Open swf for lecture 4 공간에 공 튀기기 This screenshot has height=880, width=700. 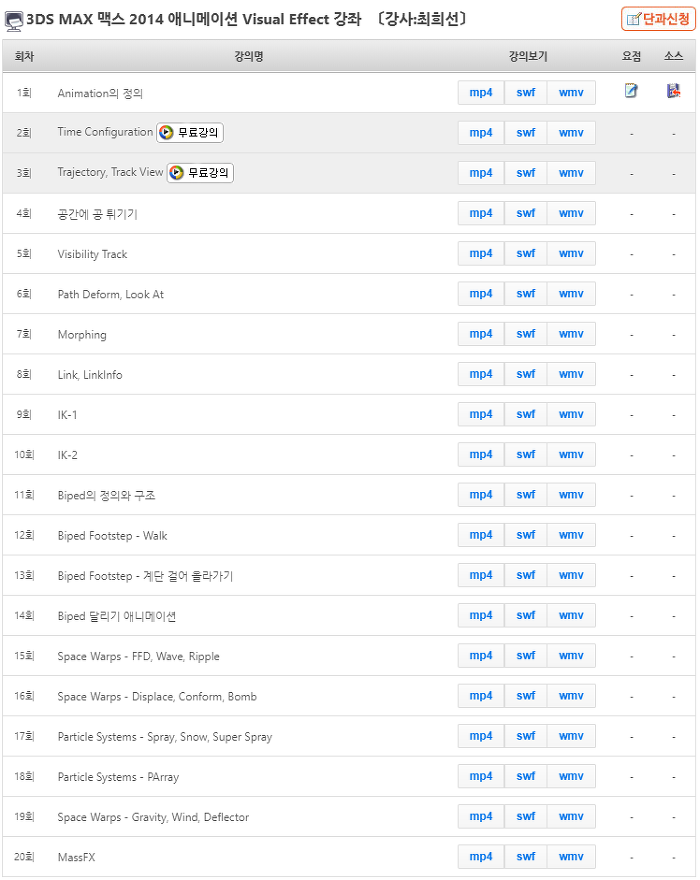coord(526,213)
